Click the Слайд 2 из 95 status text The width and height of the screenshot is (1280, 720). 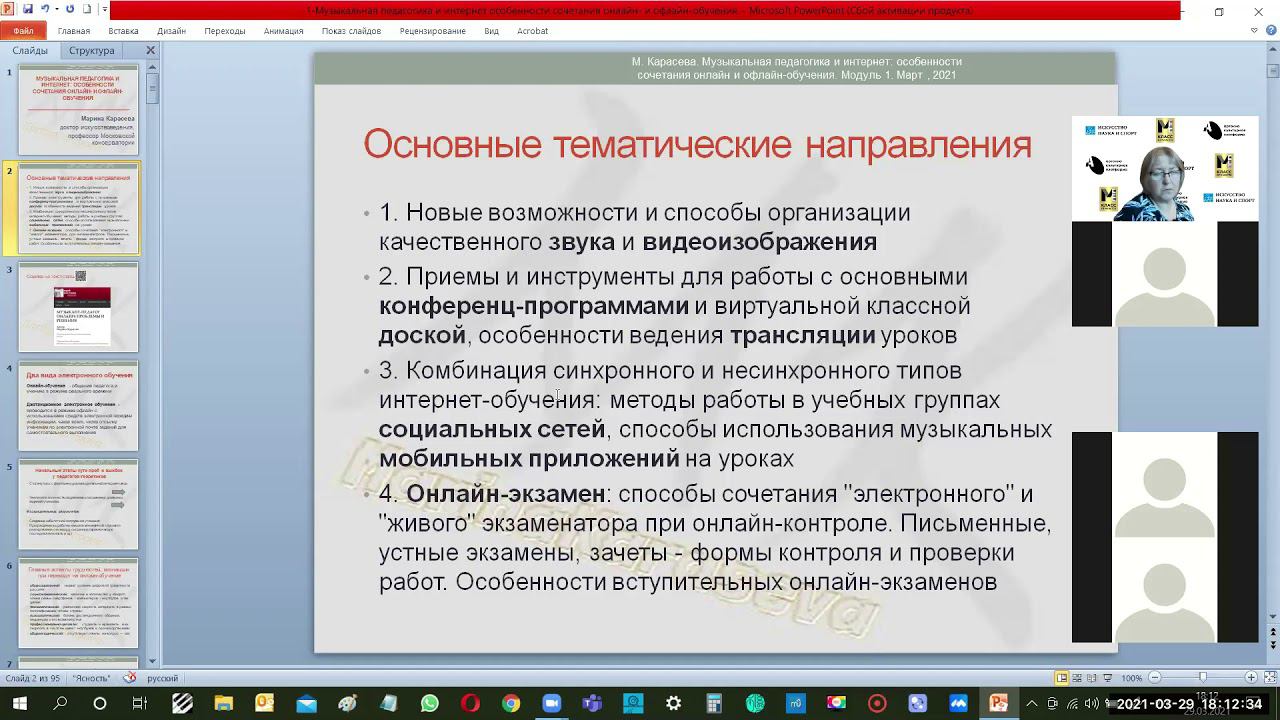(33, 678)
